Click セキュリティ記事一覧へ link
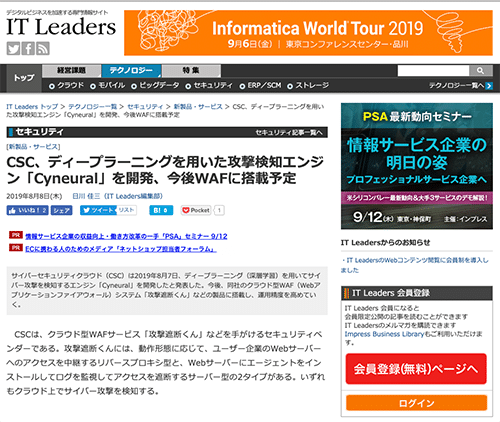Screen dimensions: 500x422 coord(289,133)
